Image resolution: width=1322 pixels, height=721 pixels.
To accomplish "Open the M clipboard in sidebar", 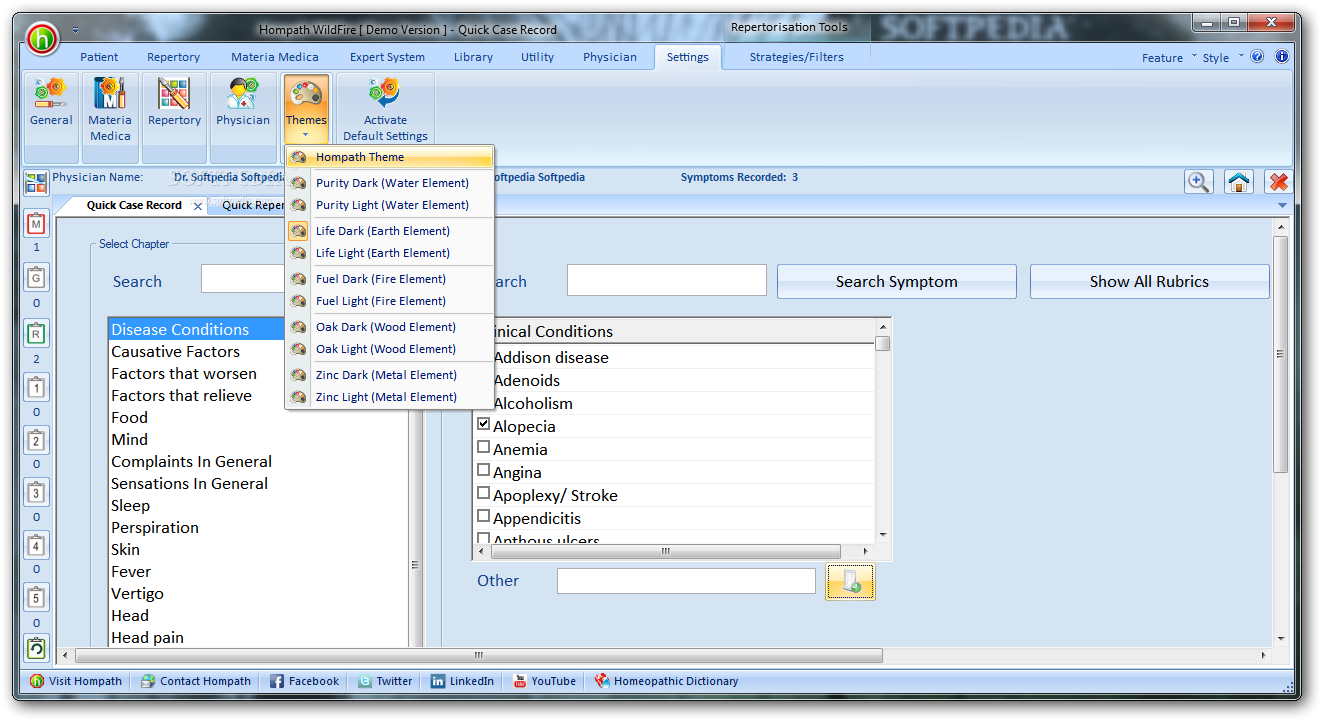I will pyautogui.click(x=36, y=224).
